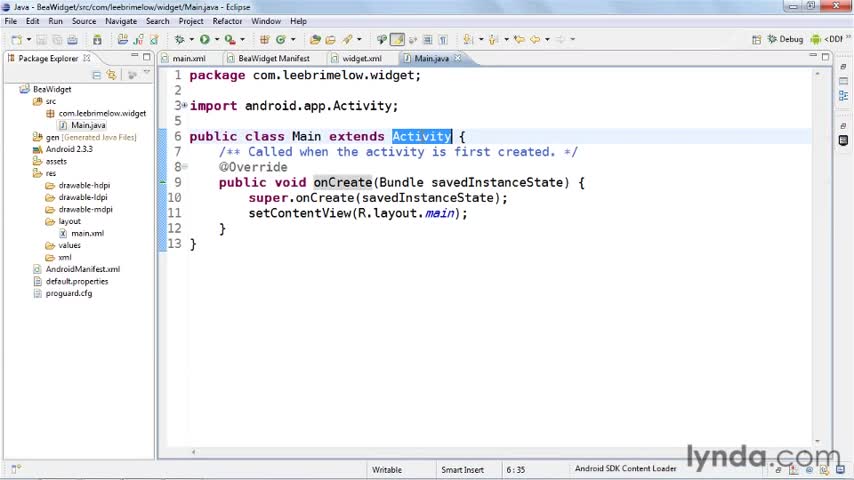Image resolution: width=854 pixels, height=480 pixels.
Task: Click the New Android project icon
Action: (x=123, y=40)
